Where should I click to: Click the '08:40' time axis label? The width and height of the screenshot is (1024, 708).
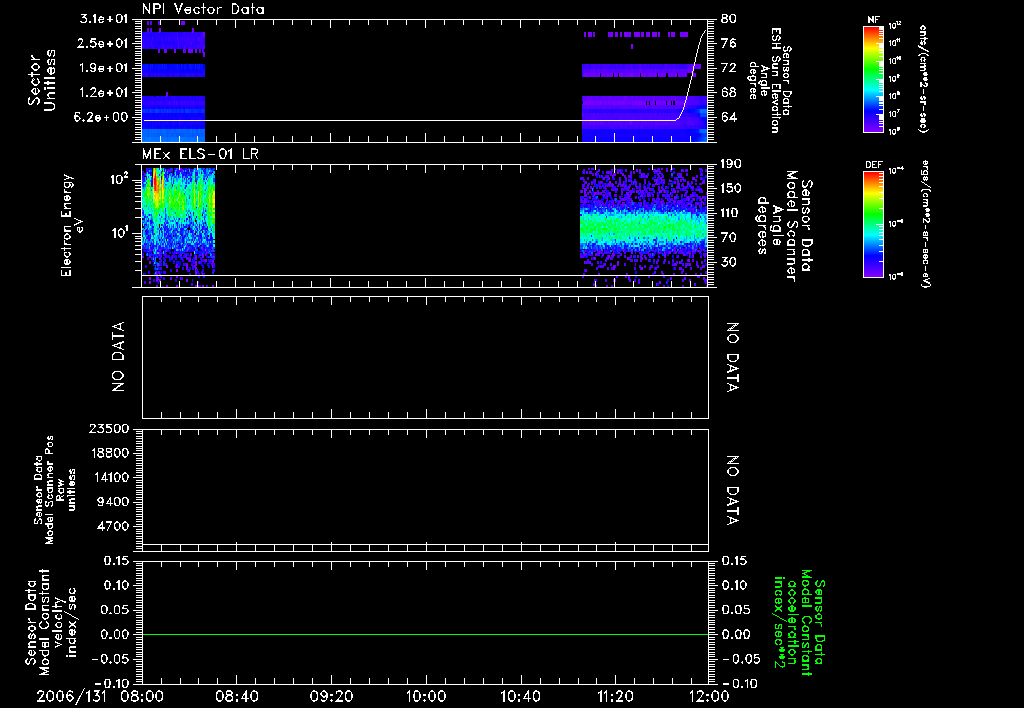tap(236, 696)
